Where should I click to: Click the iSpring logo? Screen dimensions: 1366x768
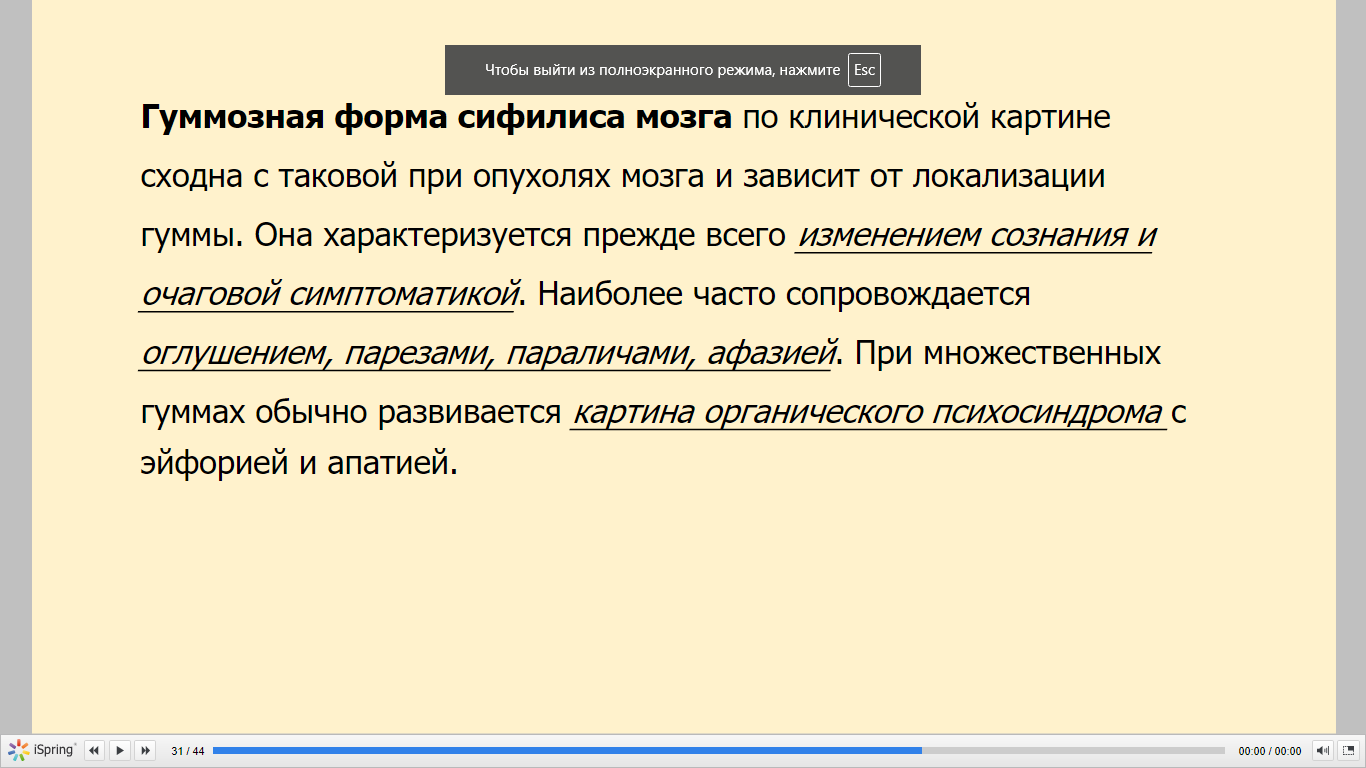[42, 750]
